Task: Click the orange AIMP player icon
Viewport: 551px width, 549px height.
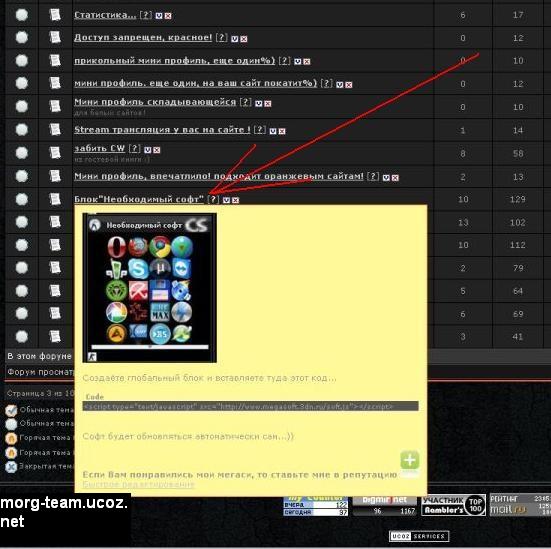Action: click(x=116, y=334)
